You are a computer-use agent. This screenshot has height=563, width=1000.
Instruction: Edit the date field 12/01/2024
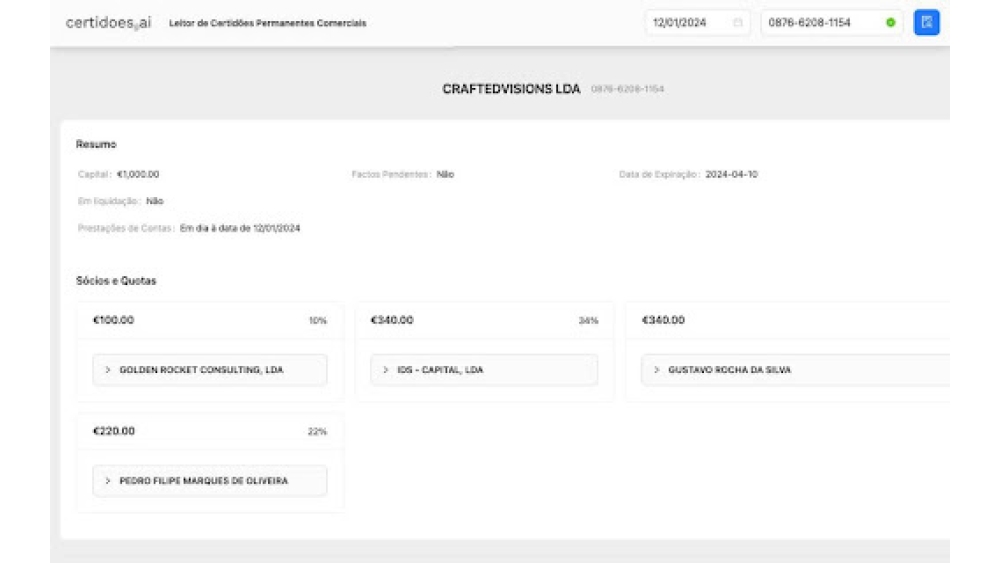coord(697,23)
